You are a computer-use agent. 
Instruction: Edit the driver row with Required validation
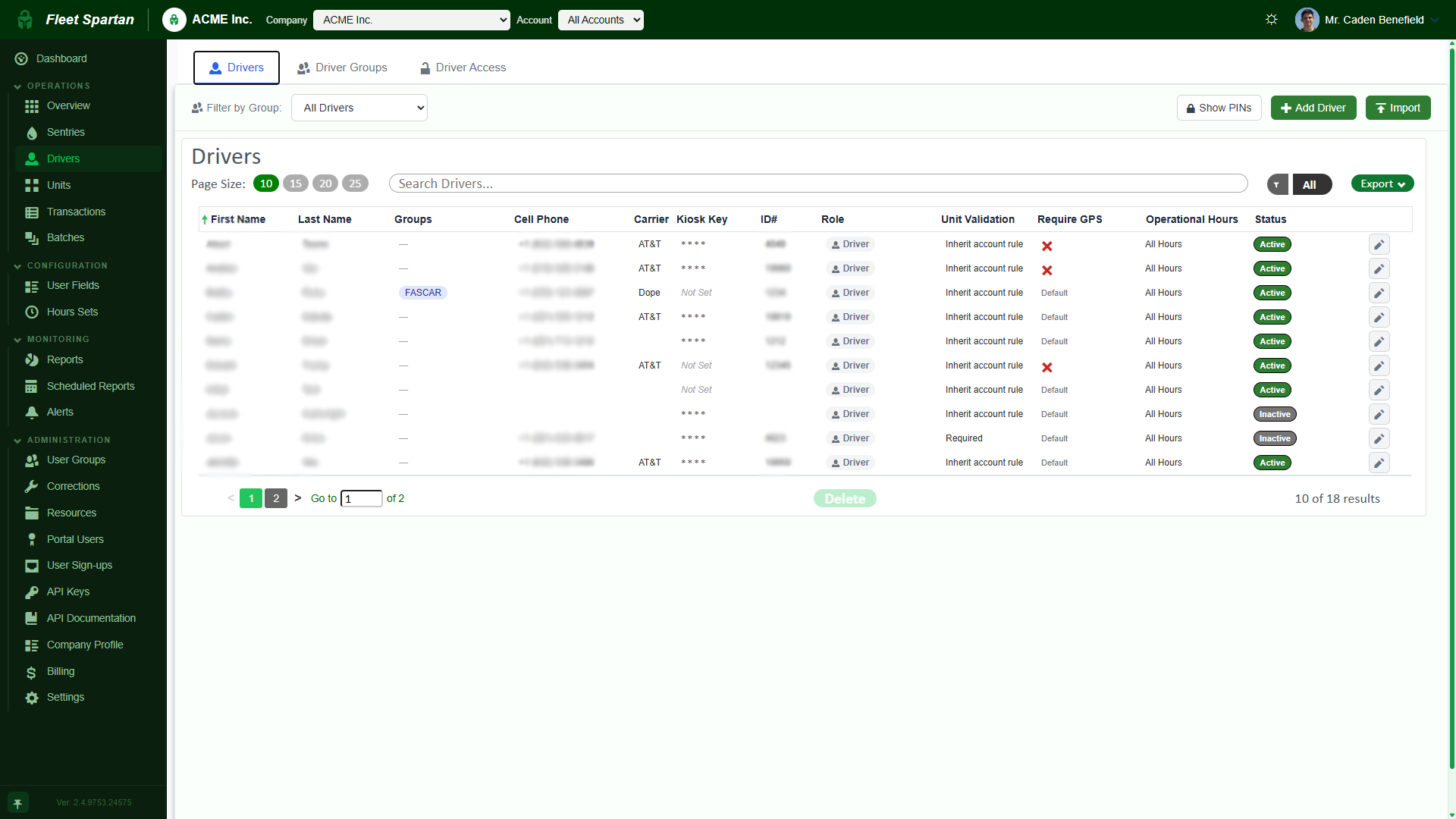coord(1379,438)
